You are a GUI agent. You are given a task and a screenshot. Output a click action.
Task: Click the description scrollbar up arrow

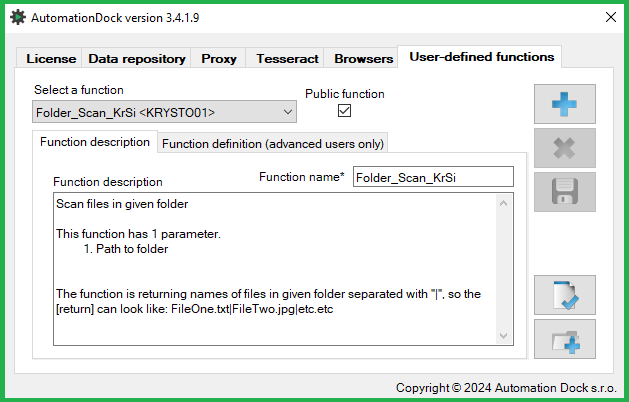[x=503, y=203]
